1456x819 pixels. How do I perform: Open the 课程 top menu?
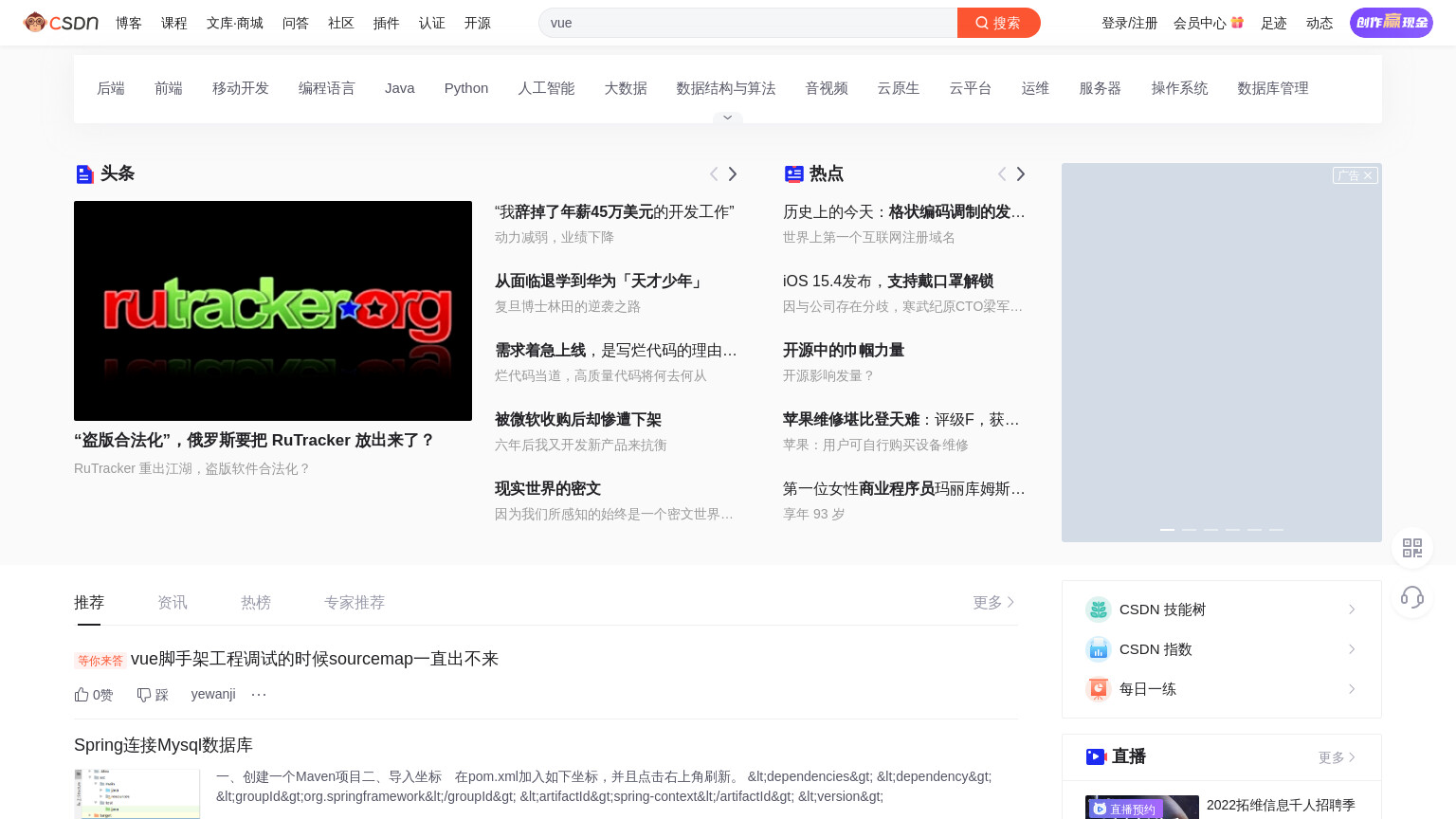(174, 23)
